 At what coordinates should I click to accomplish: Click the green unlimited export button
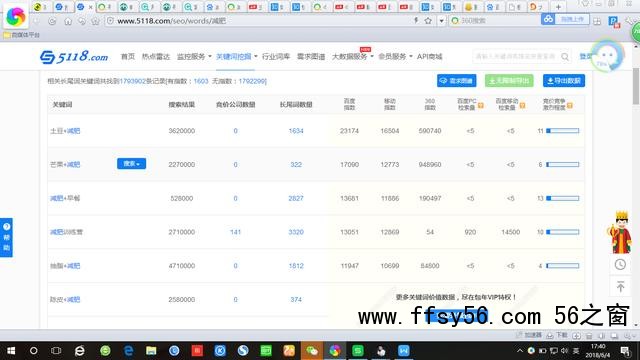click(509, 81)
